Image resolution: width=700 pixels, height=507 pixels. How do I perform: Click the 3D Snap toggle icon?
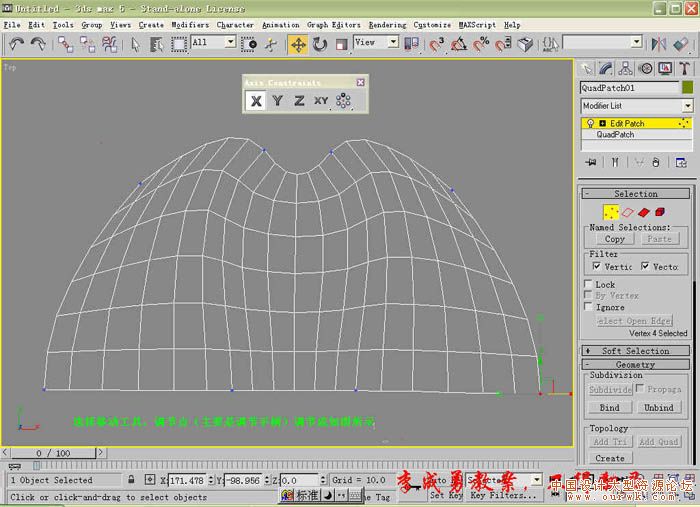pyautogui.click(x=436, y=44)
